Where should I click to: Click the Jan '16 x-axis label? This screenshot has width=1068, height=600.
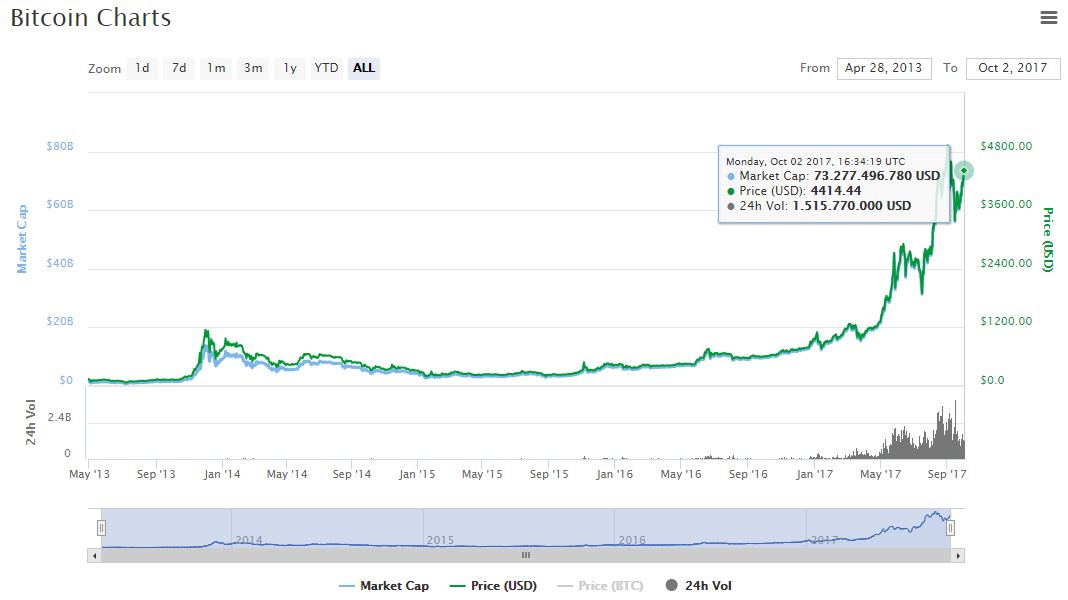[x=614, y=474]
